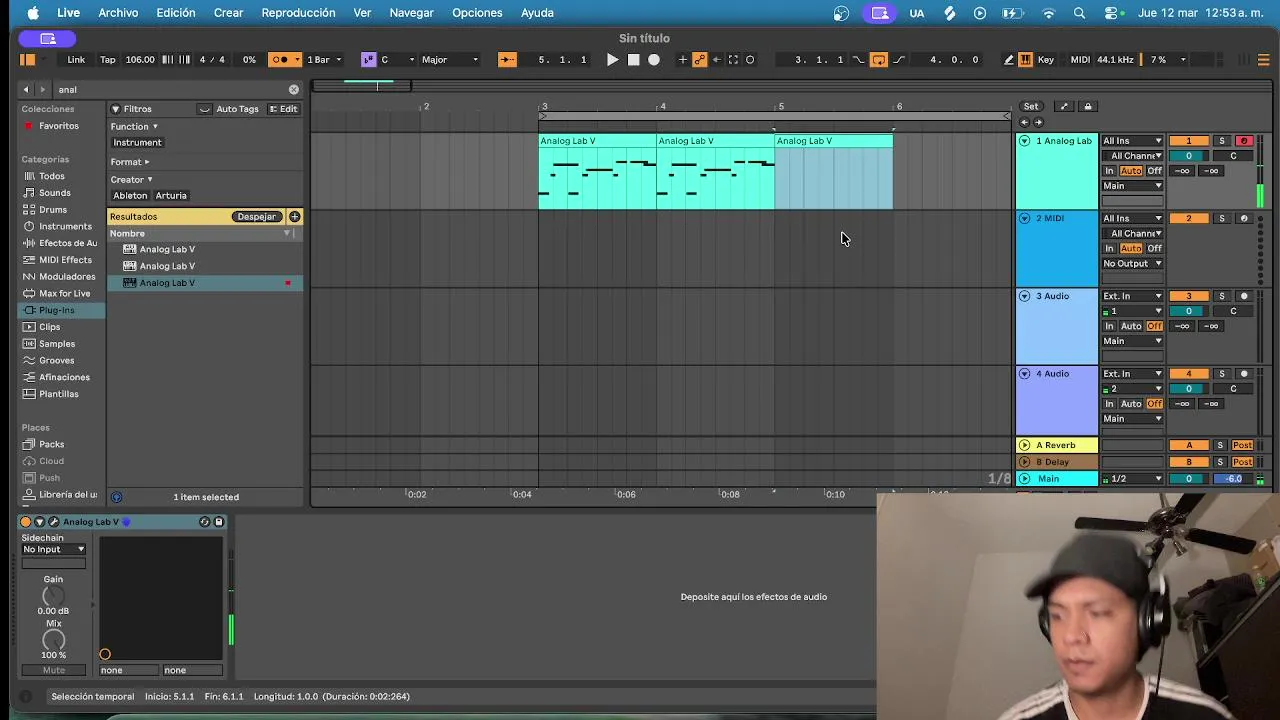Viewport: 1280px width, 720px height.
Task: Toggle the Automation Mode icon beside Set
Action: point(1064,107)
